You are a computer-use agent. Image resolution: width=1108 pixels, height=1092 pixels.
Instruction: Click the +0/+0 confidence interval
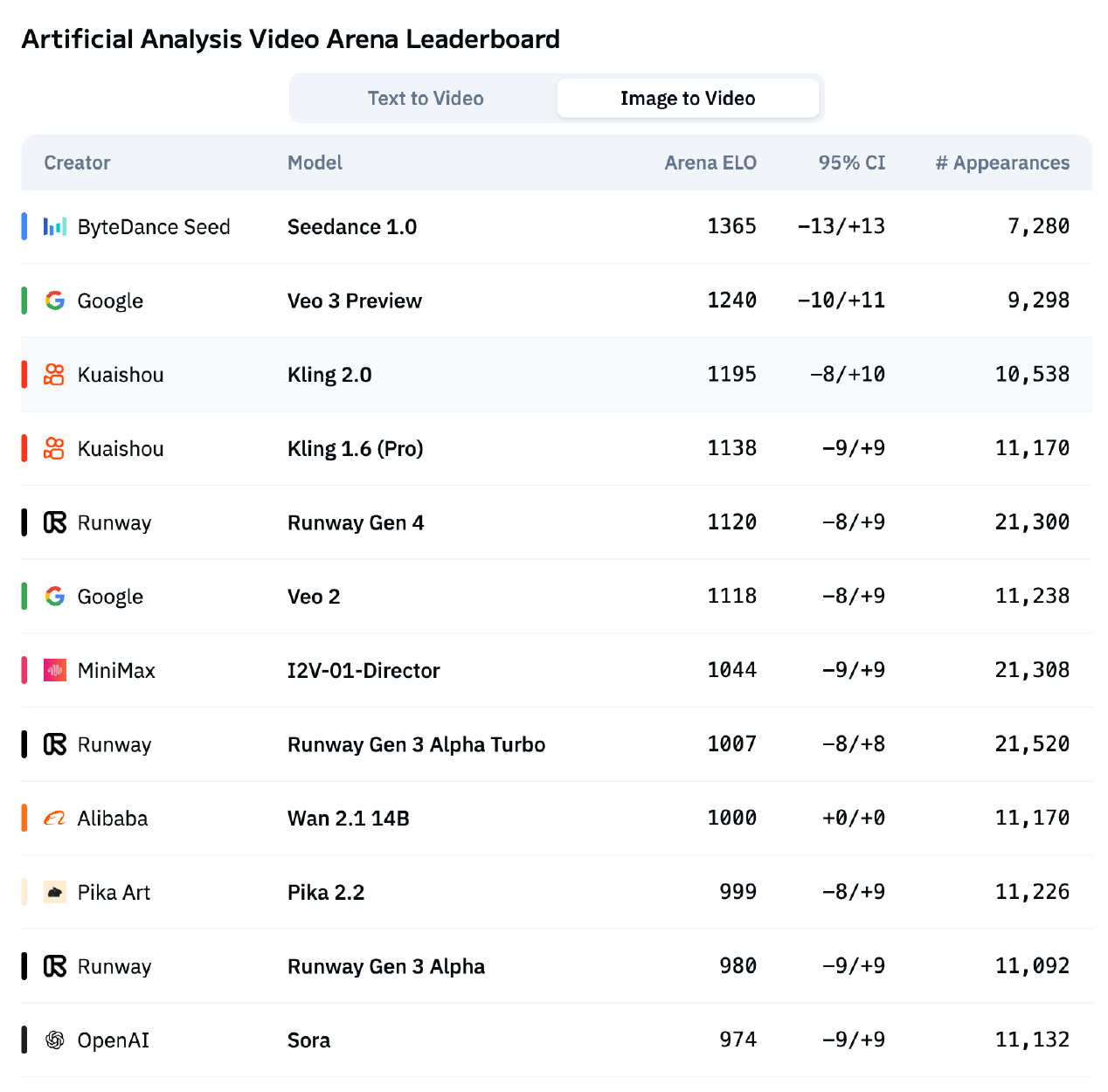coord(854,818)
